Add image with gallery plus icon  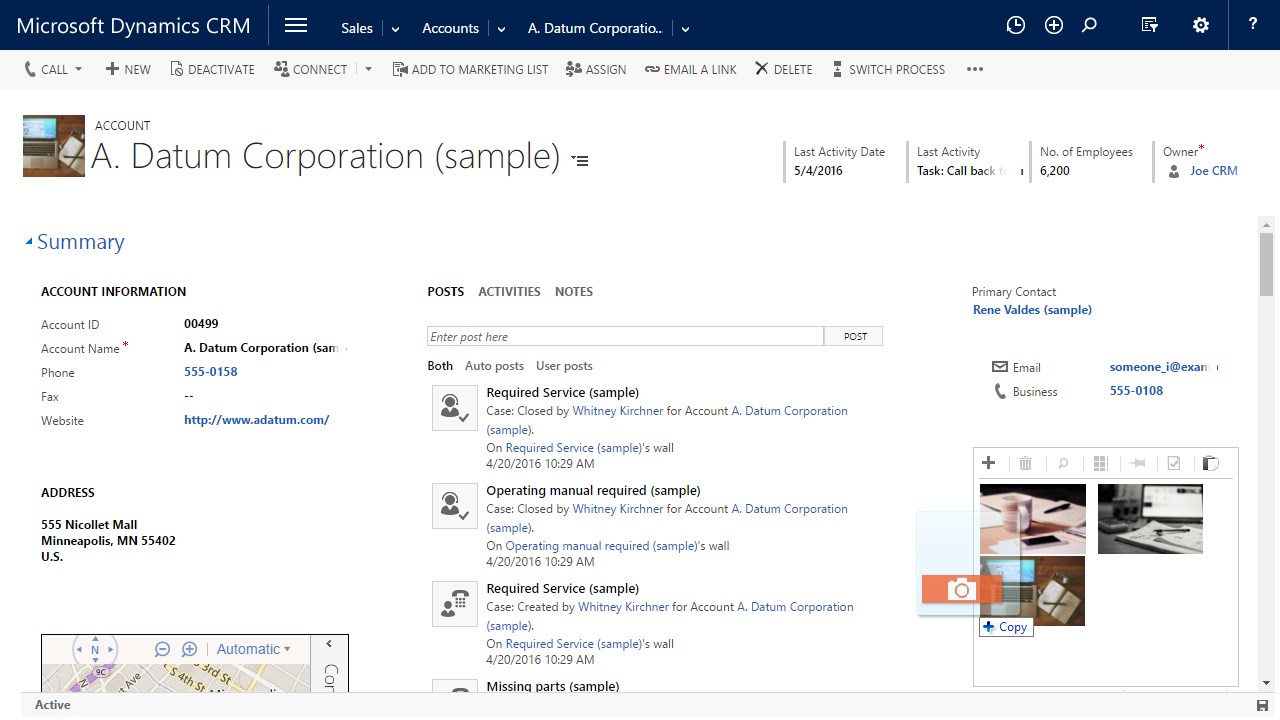pyautogui.click(x=988, y=463)
